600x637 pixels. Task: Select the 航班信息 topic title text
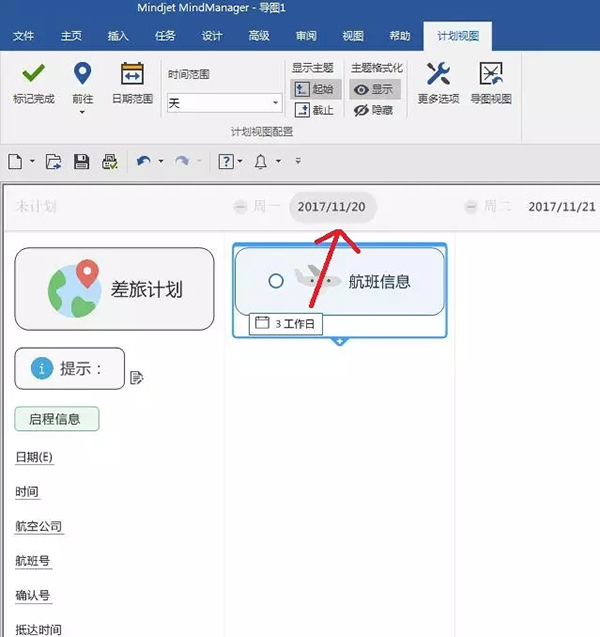380,281
